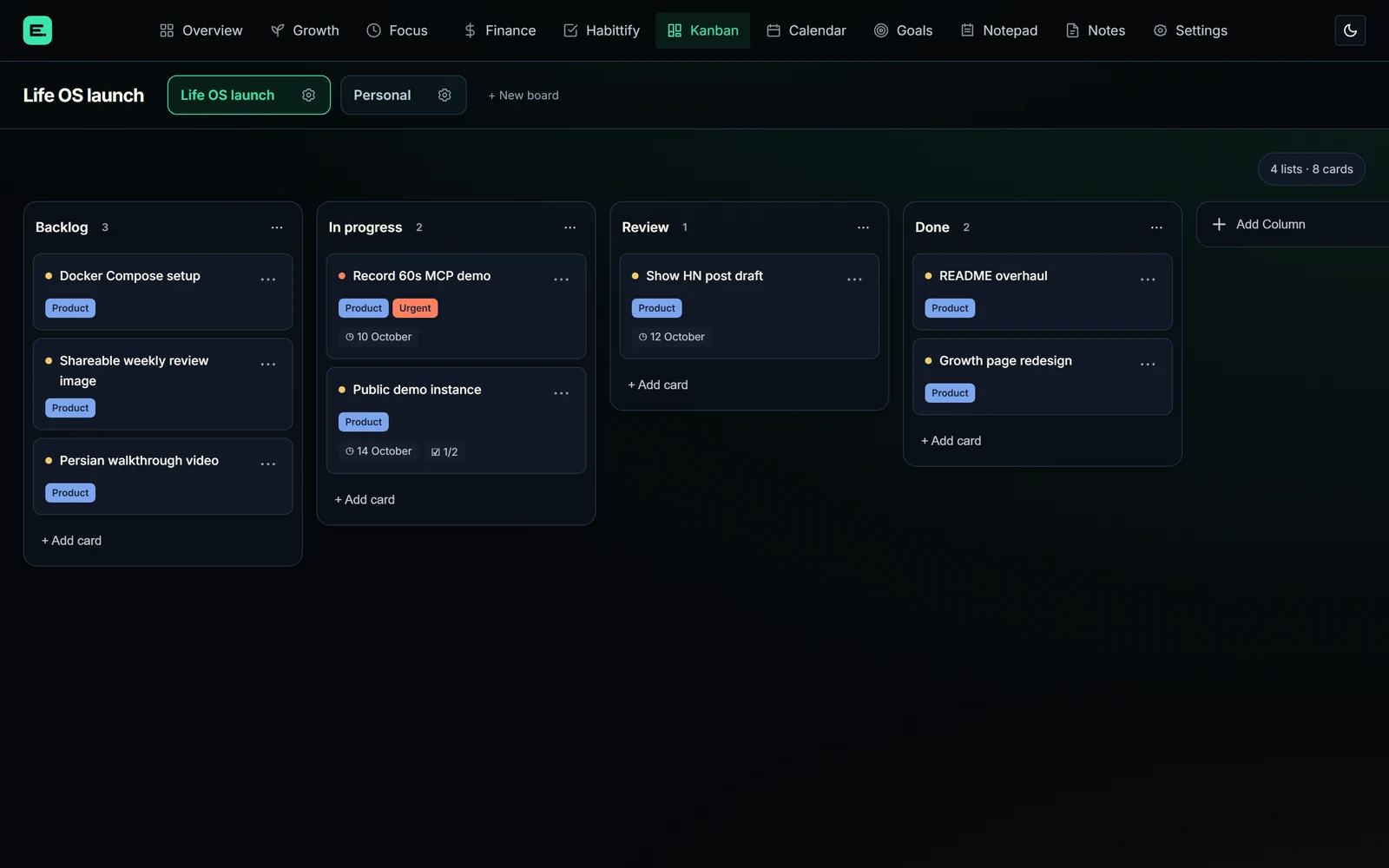Open Done column options menu
The image size is (1389, 868).
tap(1156, 227)
